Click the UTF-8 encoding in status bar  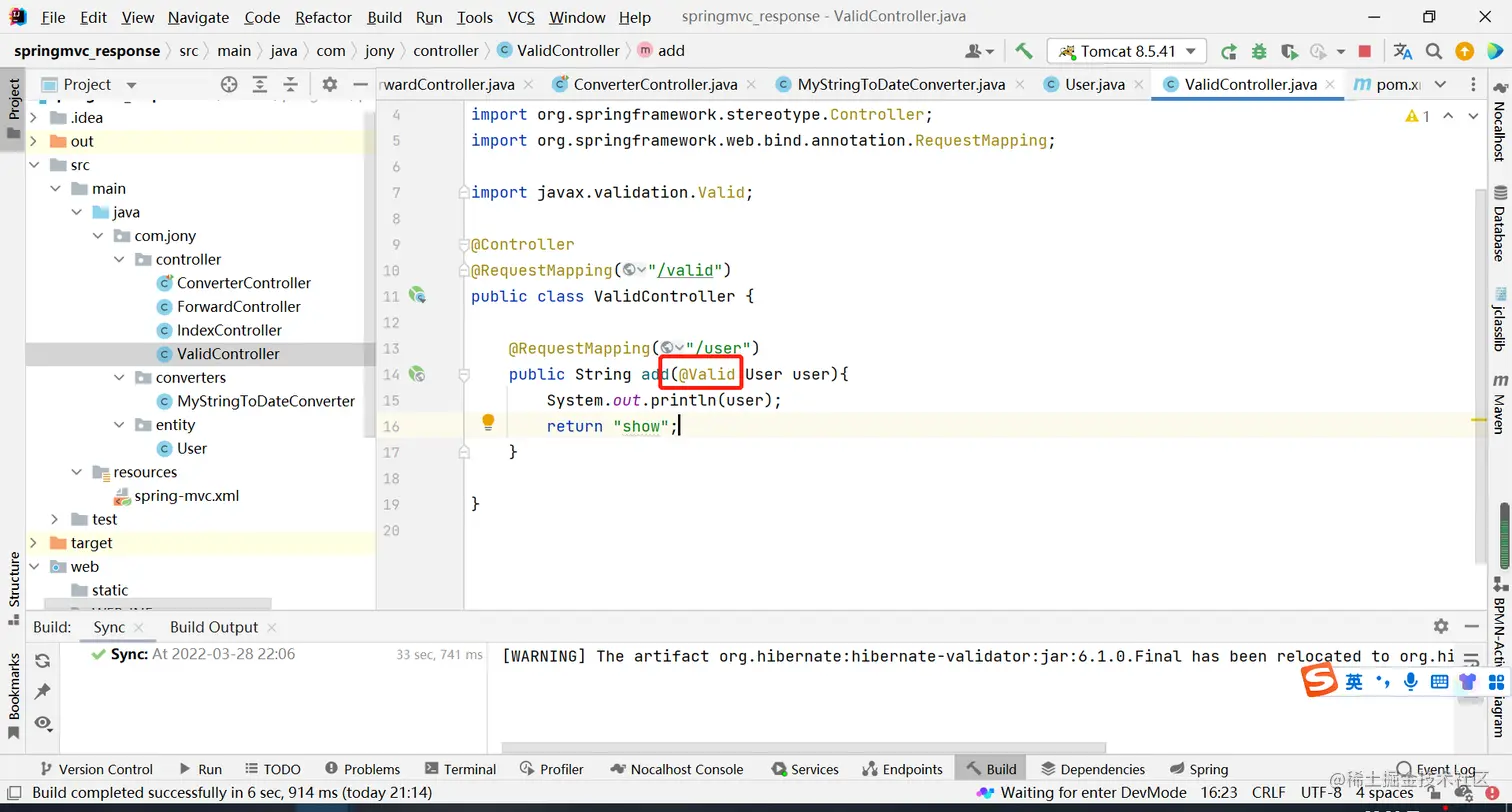(1321, 793)
